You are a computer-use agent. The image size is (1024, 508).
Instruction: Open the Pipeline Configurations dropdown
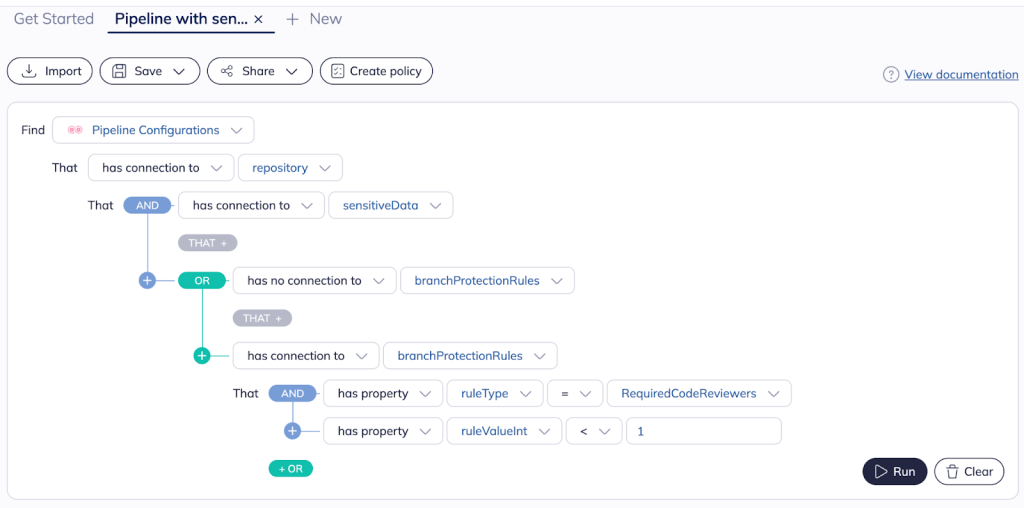click(x=153, y=130)
